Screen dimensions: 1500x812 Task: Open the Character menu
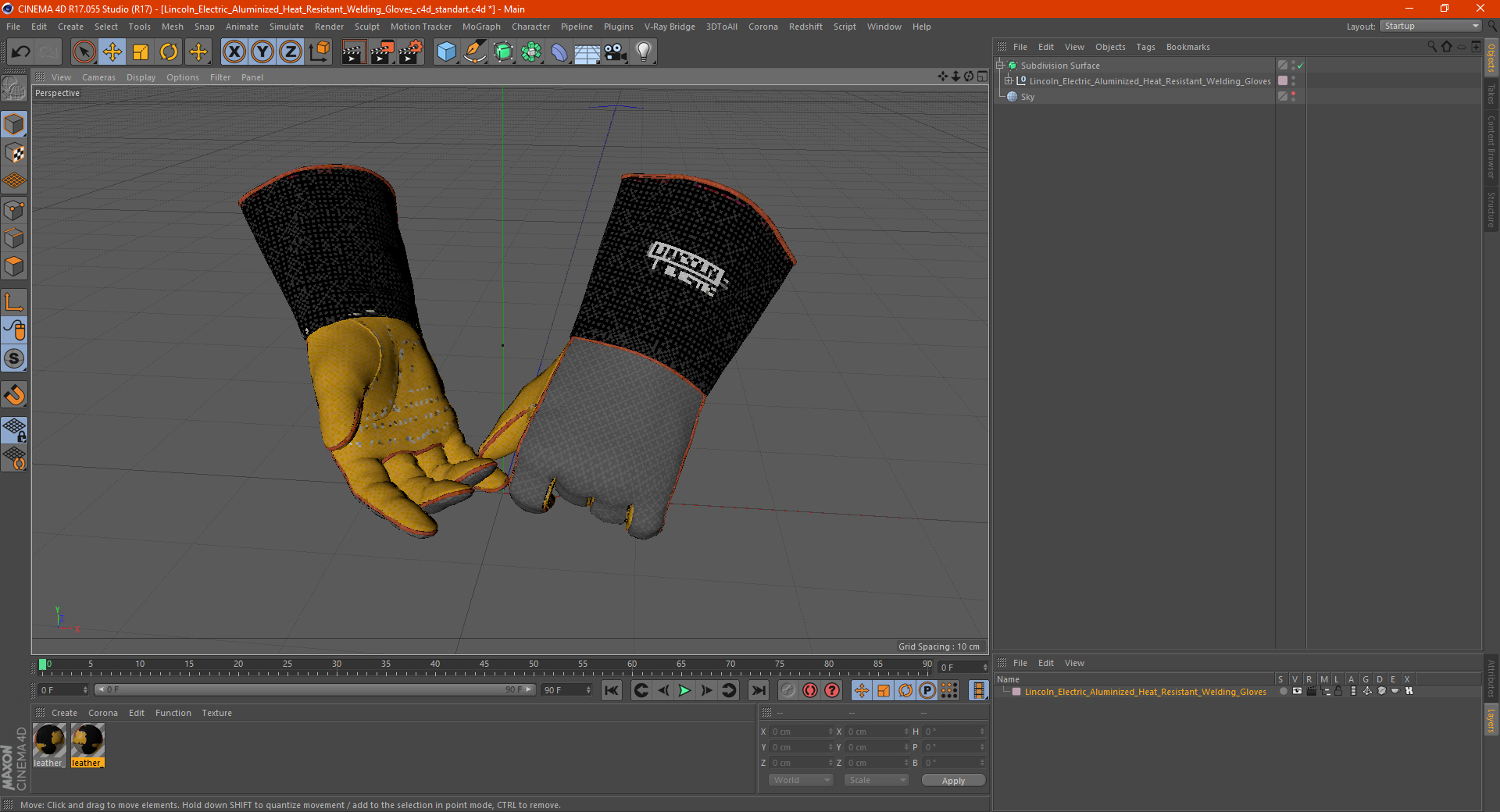tap(530, 27)
